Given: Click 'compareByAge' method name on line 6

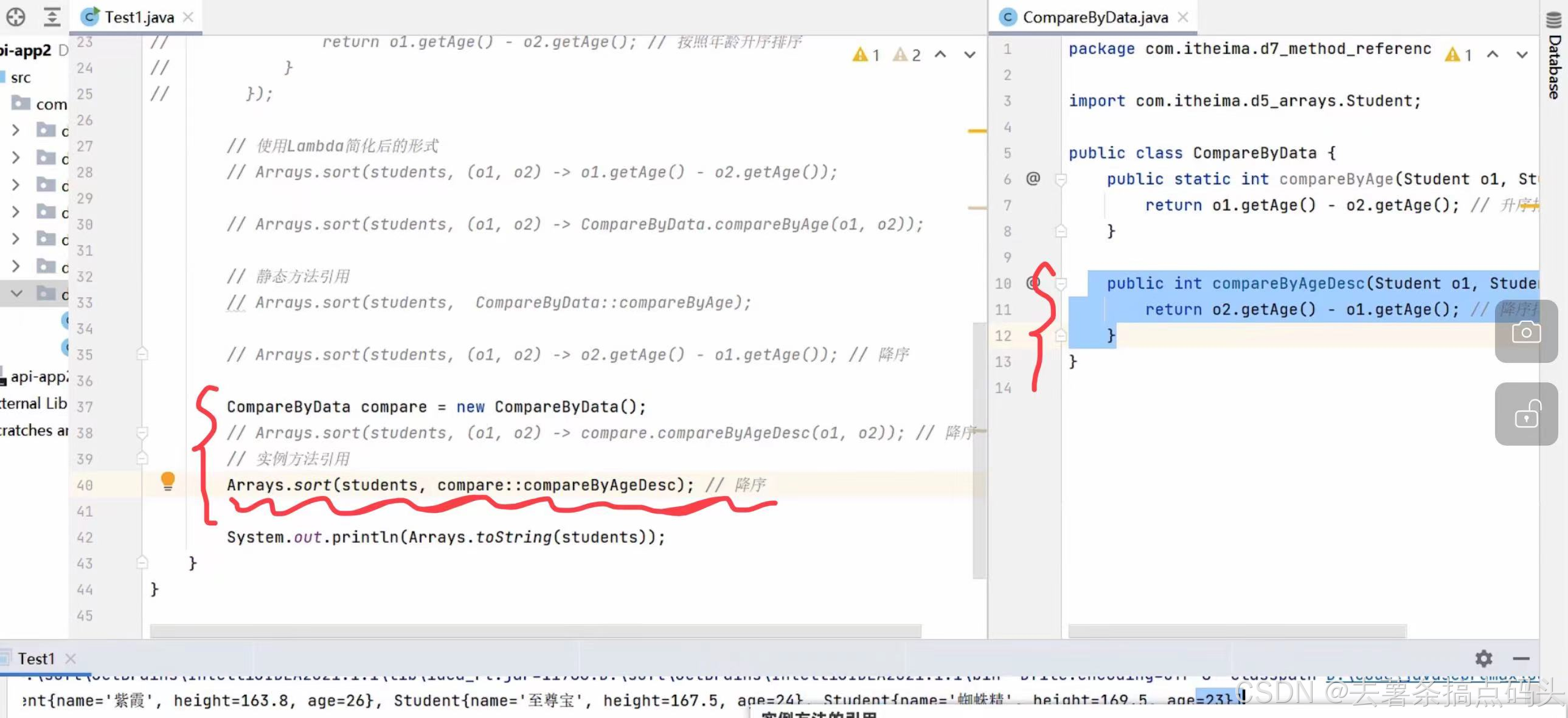Looking at the screenshot, I should tap(1336, 179).
